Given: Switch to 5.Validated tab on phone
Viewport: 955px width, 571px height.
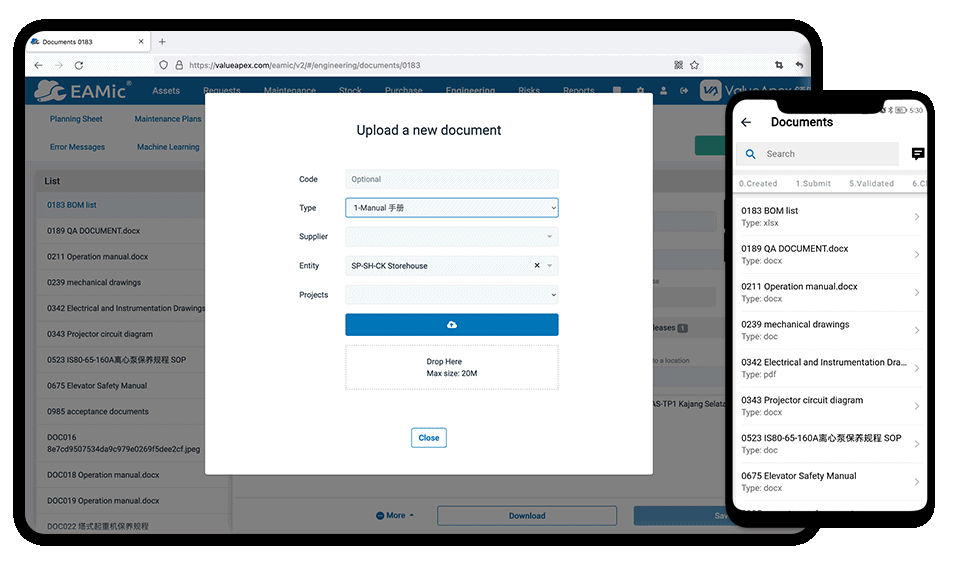Looking at the screenshot, I should coord(872,183).
